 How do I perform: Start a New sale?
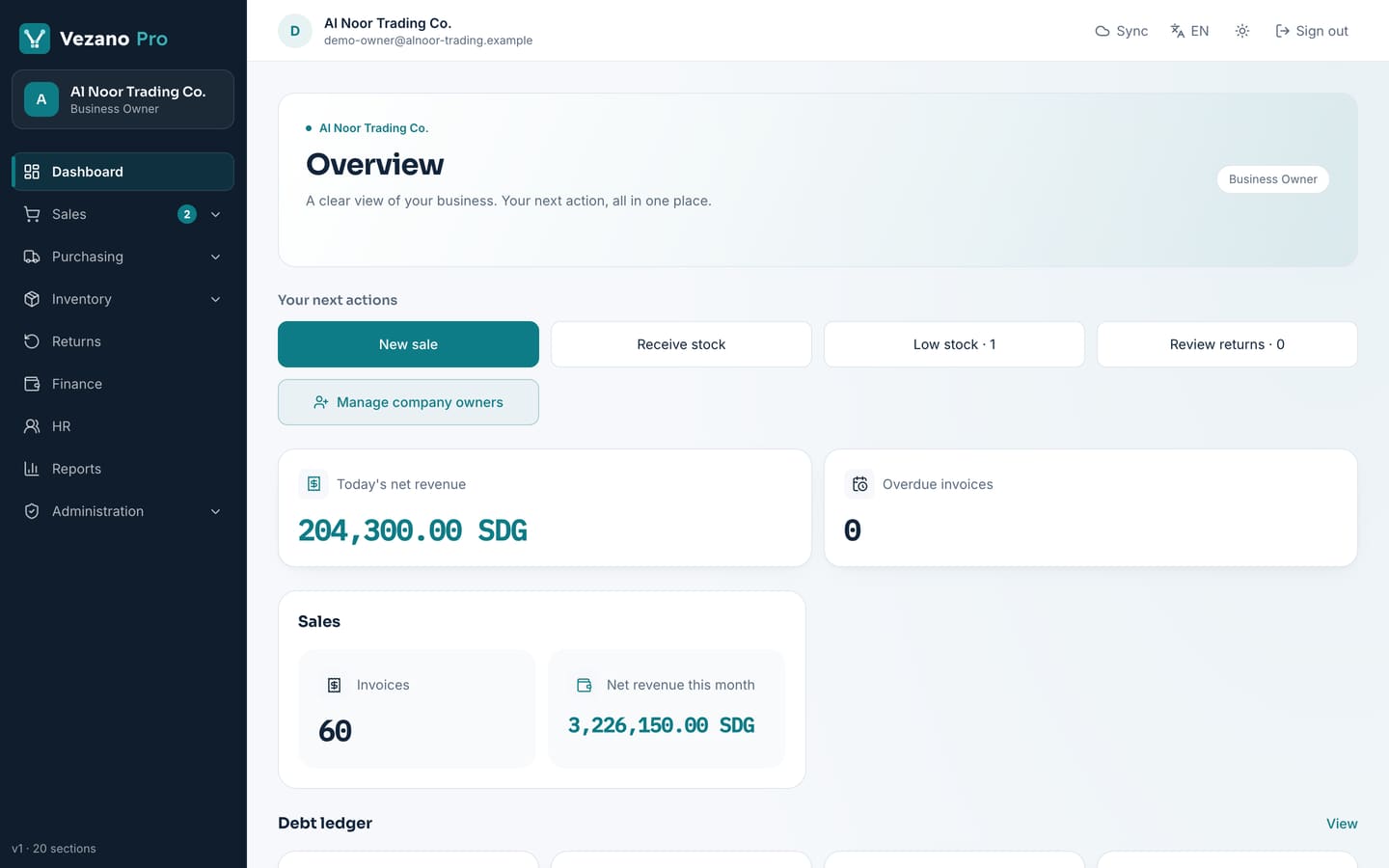[x=408, y=344]
